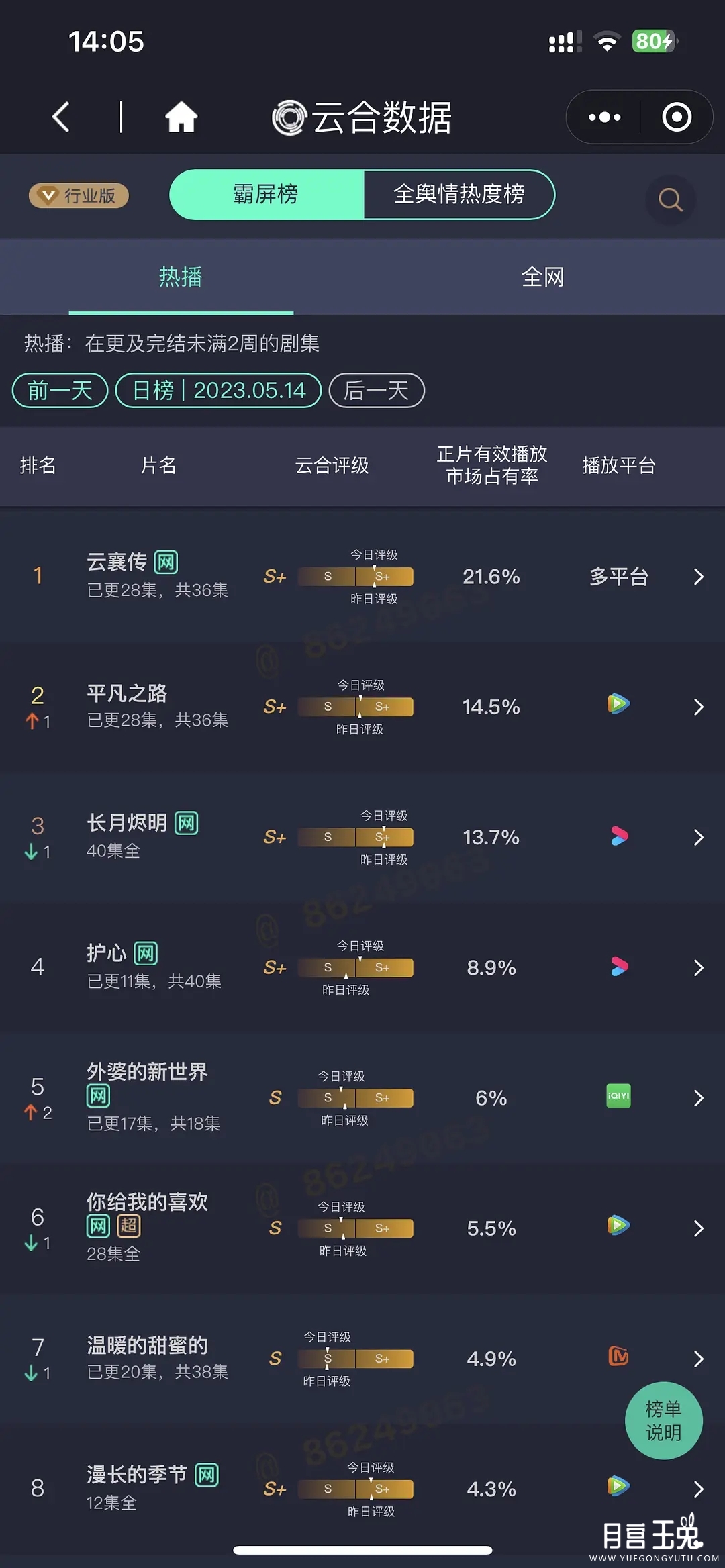Expand details arrow for 云襄传
725x1568 pixels.
pos(698,577)
